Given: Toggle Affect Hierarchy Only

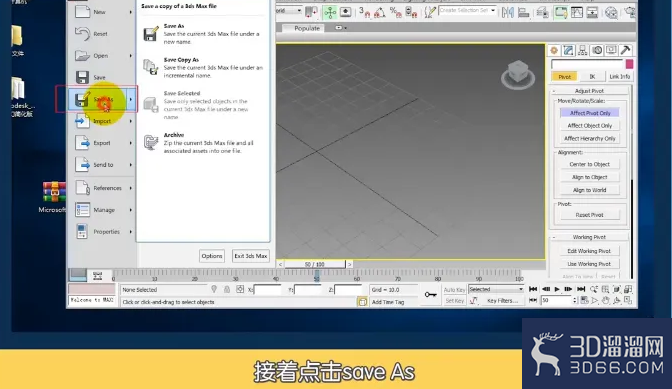Looking at the screenshot, I should point(590,139).
